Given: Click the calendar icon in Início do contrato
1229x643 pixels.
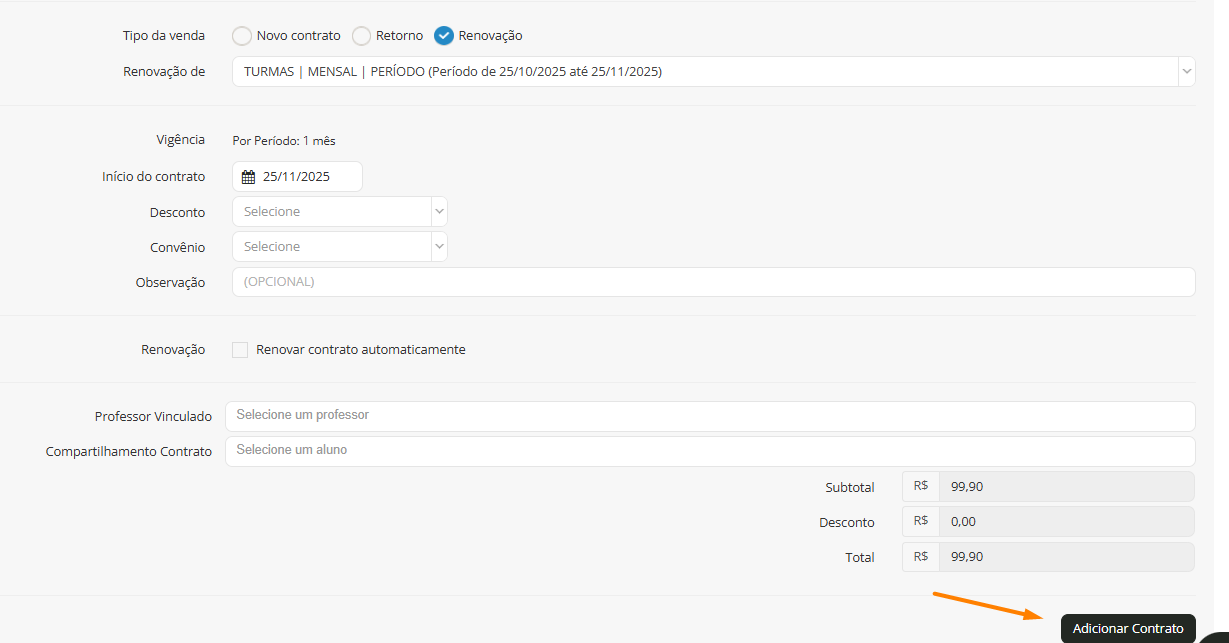Looking at the screenshot, I should point(249,177).
